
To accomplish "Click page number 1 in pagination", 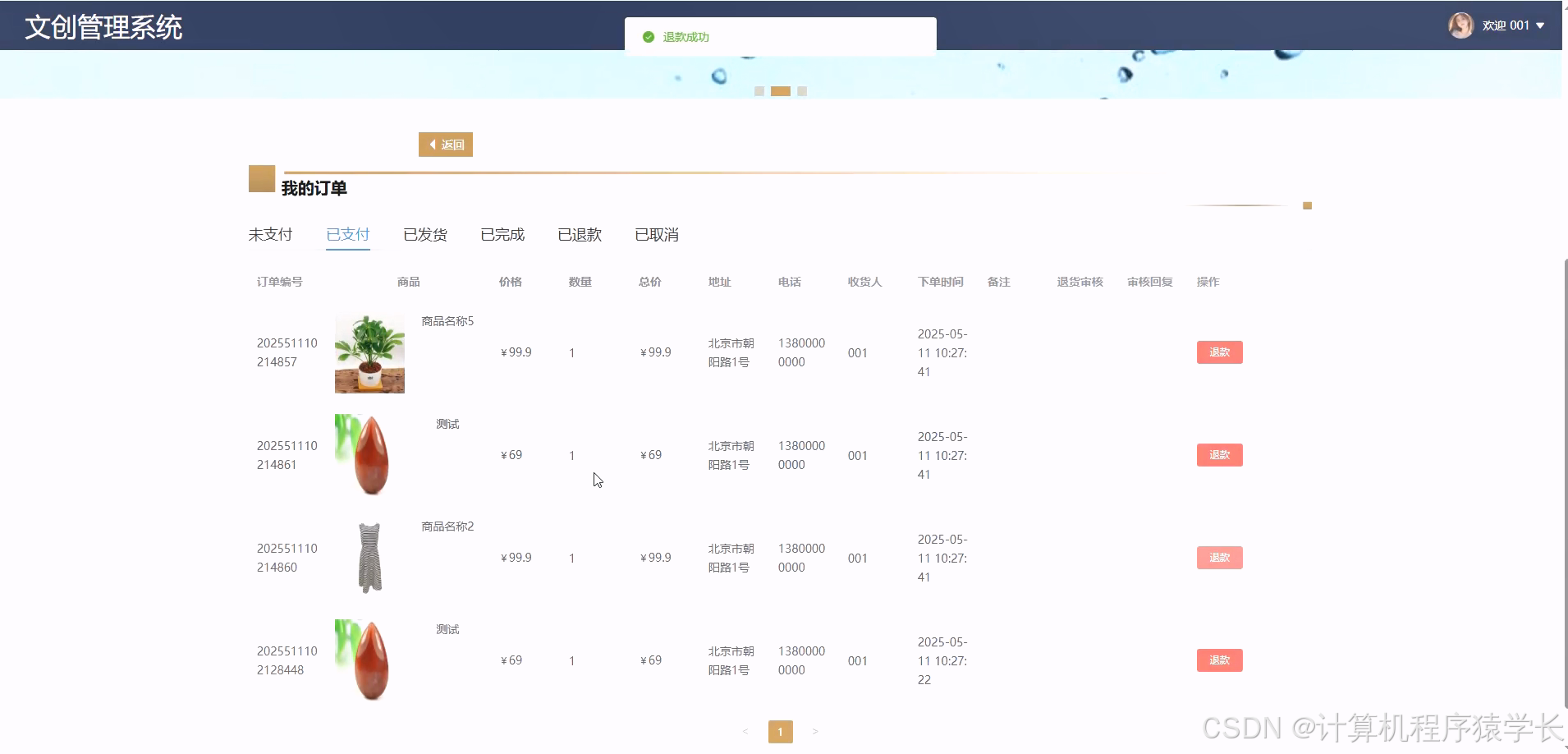I will 780,732.
